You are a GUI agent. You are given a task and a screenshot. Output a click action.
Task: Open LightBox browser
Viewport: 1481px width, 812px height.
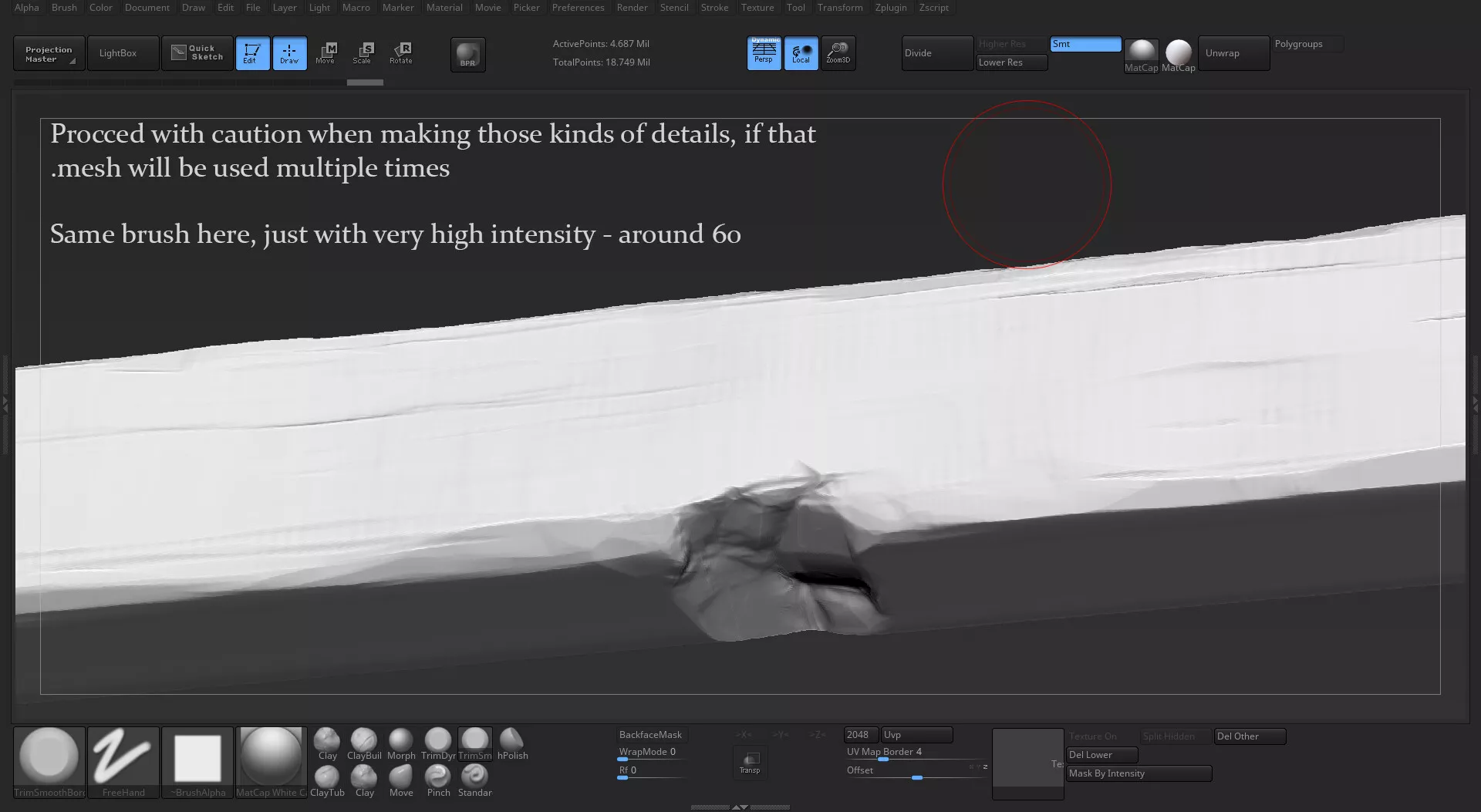[x=123, y=53]
